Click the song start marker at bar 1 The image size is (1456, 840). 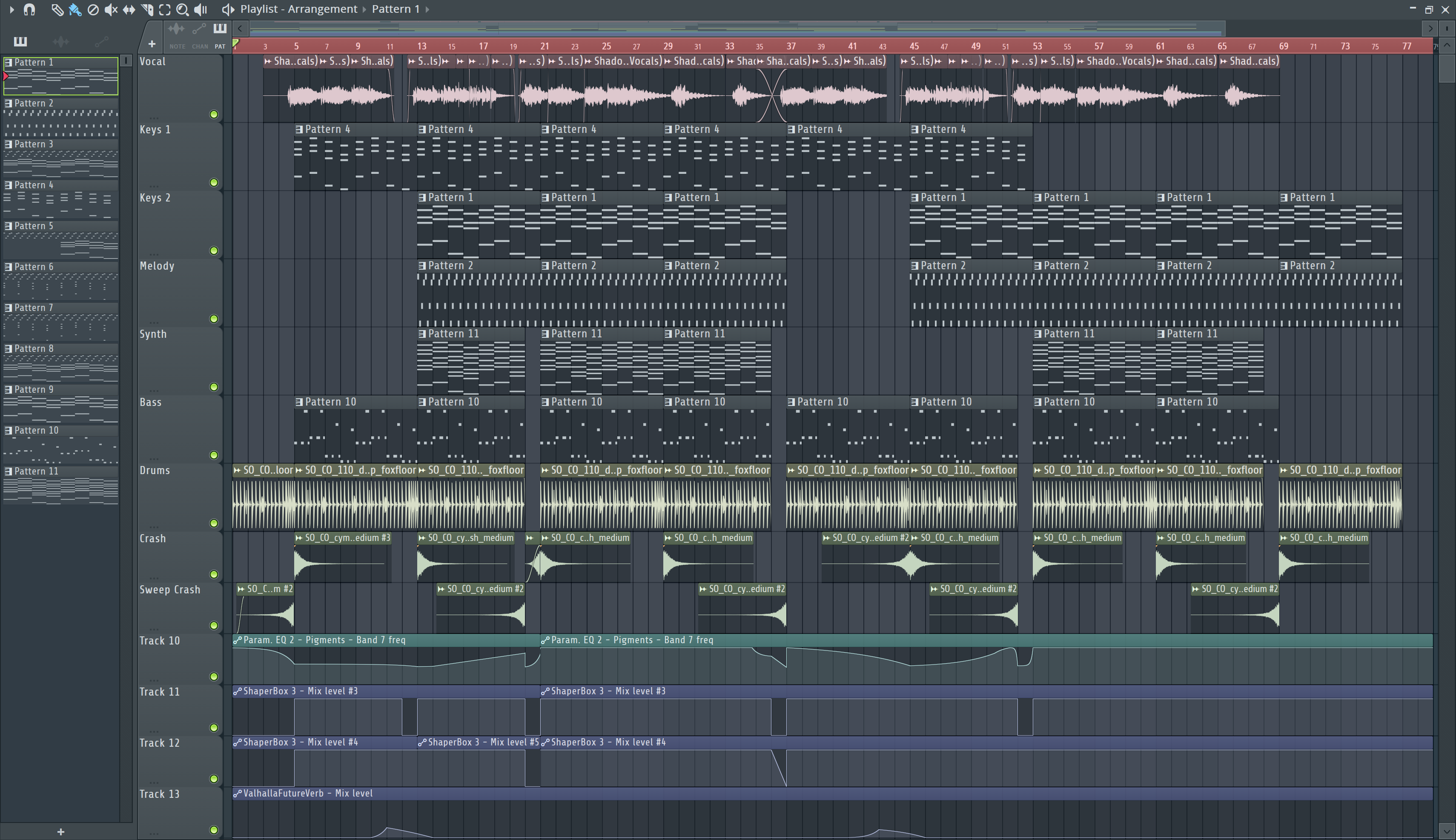[236, 44]
